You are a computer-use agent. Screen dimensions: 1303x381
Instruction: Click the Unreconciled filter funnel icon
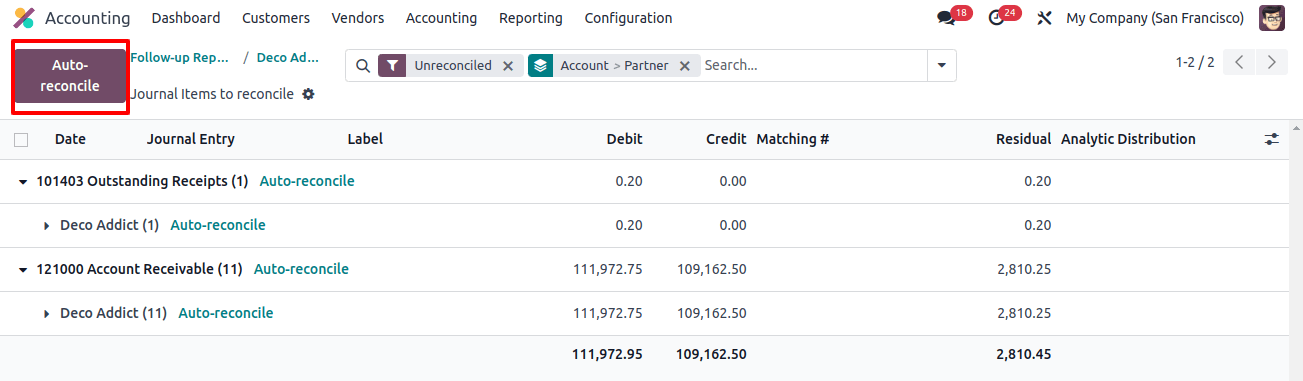(392, 65)
